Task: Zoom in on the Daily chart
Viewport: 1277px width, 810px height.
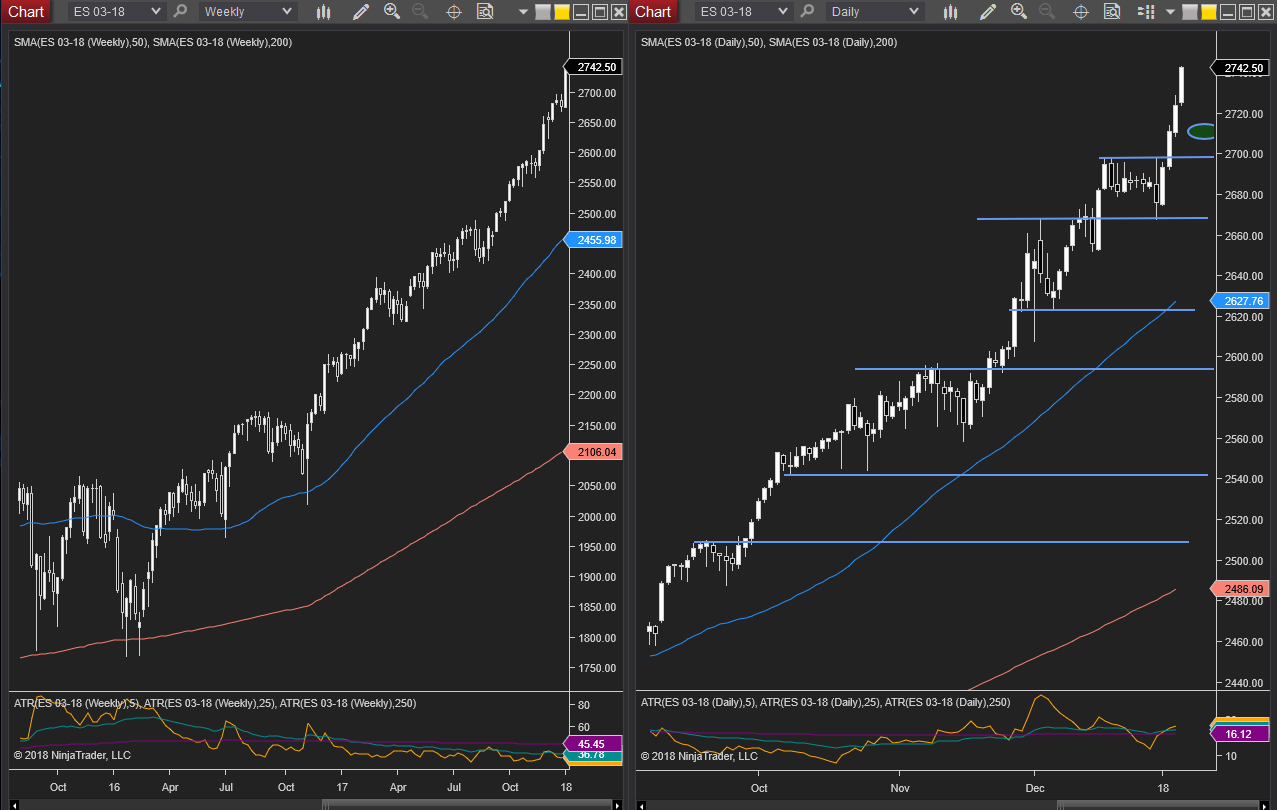Action: click(1019, 11)
